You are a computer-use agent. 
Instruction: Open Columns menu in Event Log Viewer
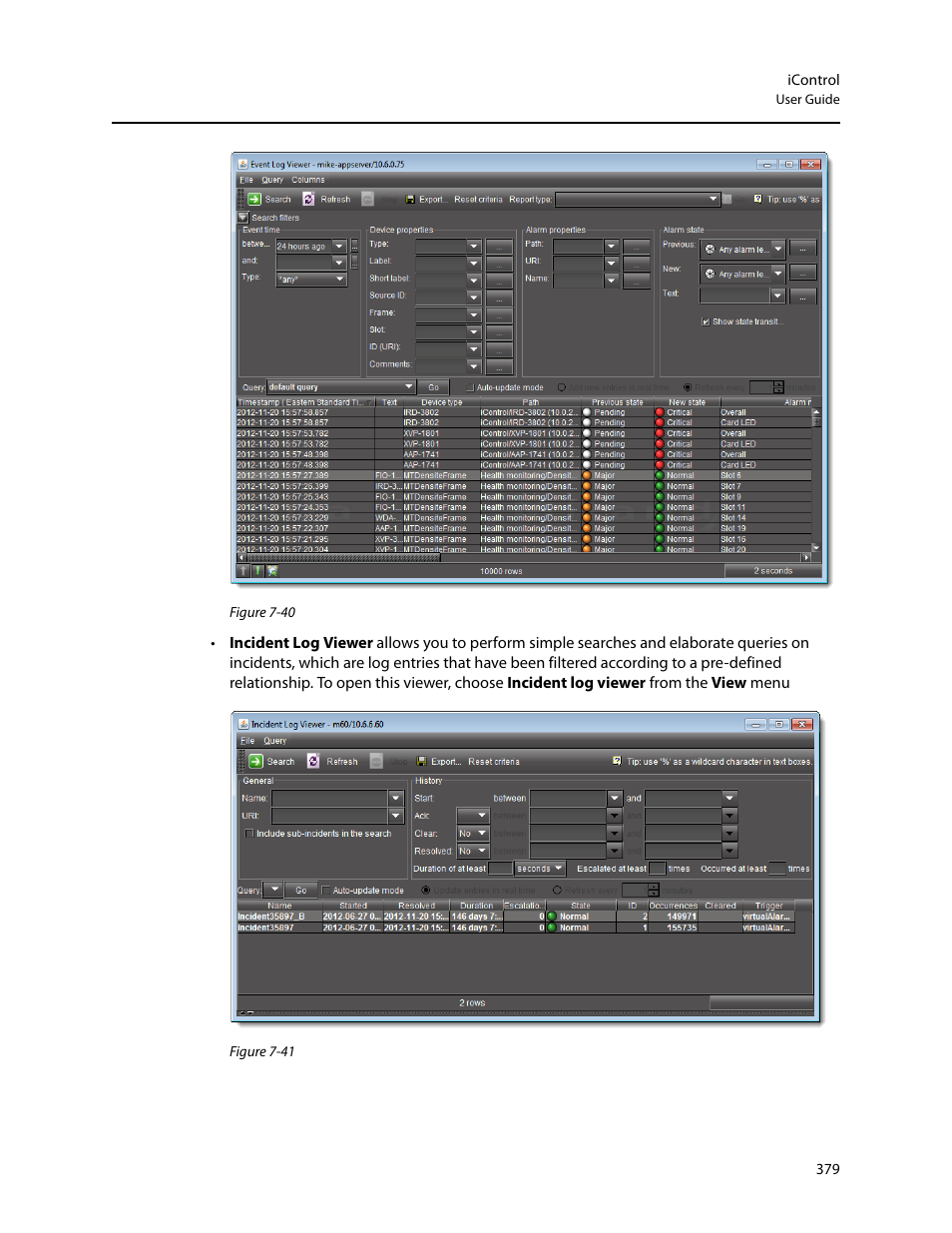pos(308,181)
